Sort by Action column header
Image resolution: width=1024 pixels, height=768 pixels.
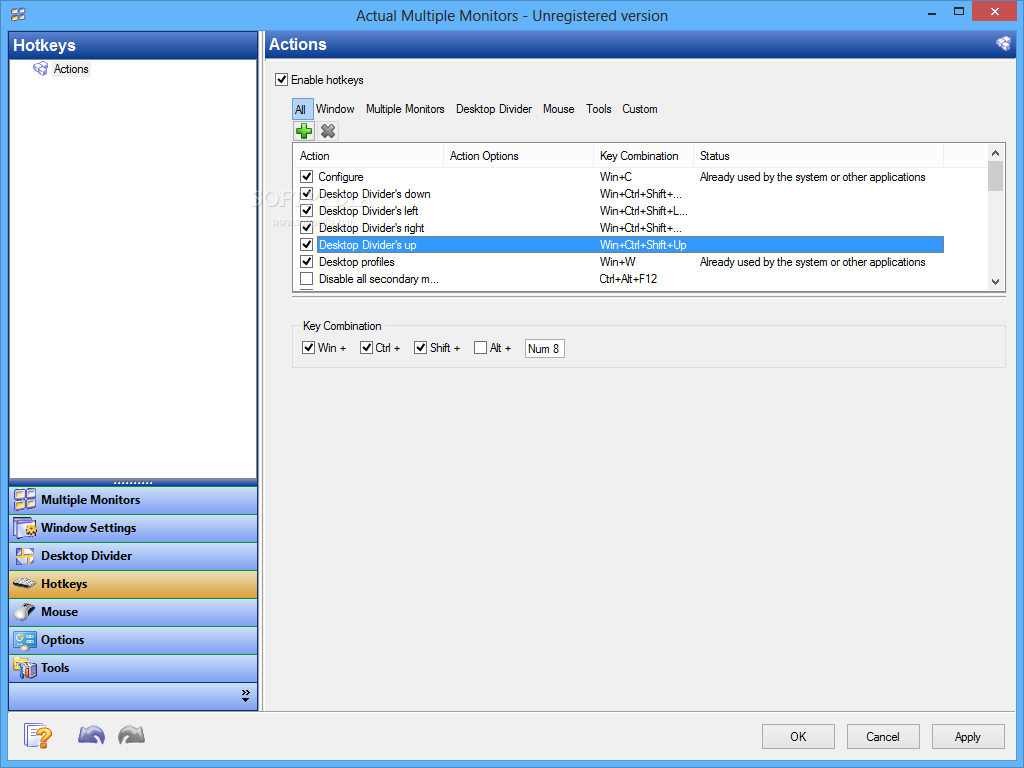(x=368, y=156)
